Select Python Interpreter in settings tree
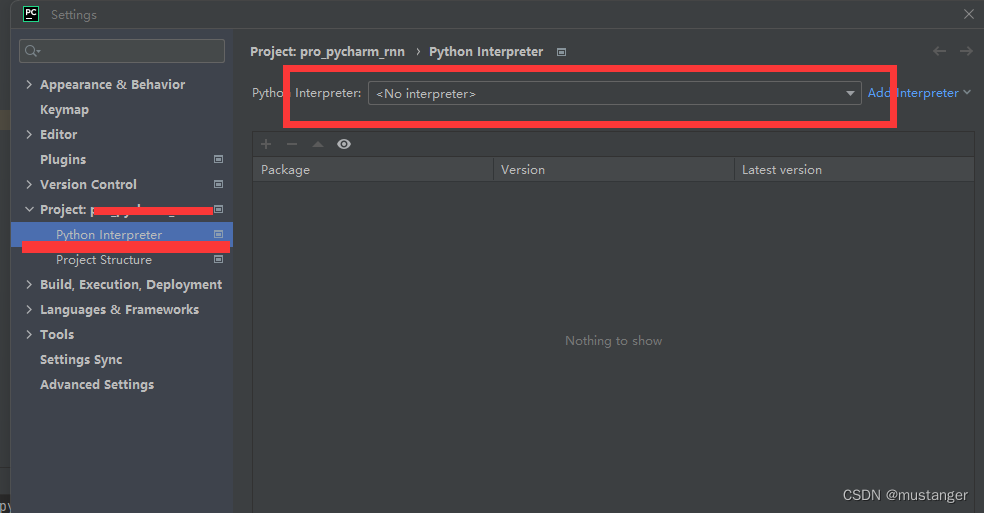 (109, 235)
